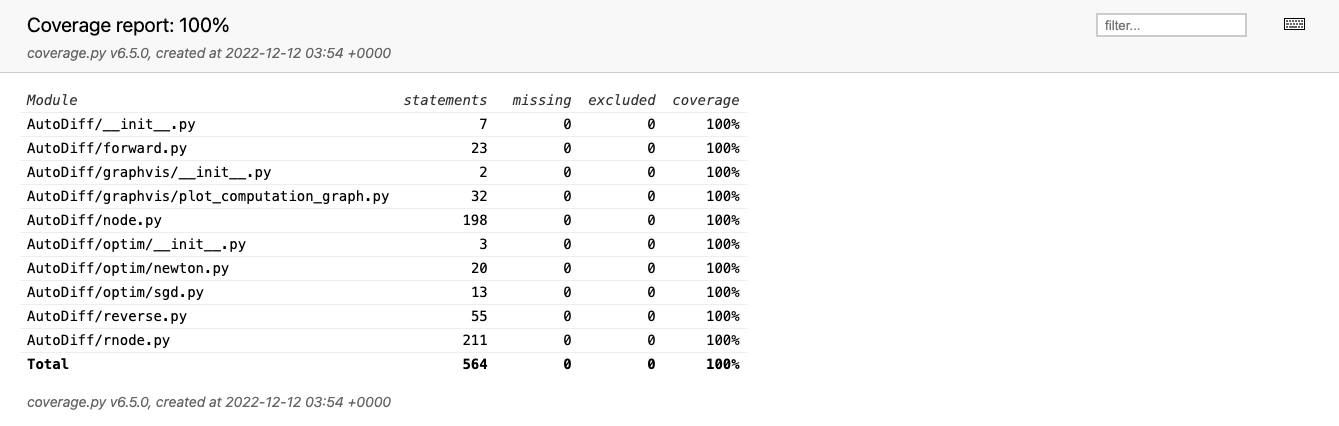The image size is (1339, 426).
Task: Open AutoDiff/graphvis/__init__.py report
Action: 148,172
